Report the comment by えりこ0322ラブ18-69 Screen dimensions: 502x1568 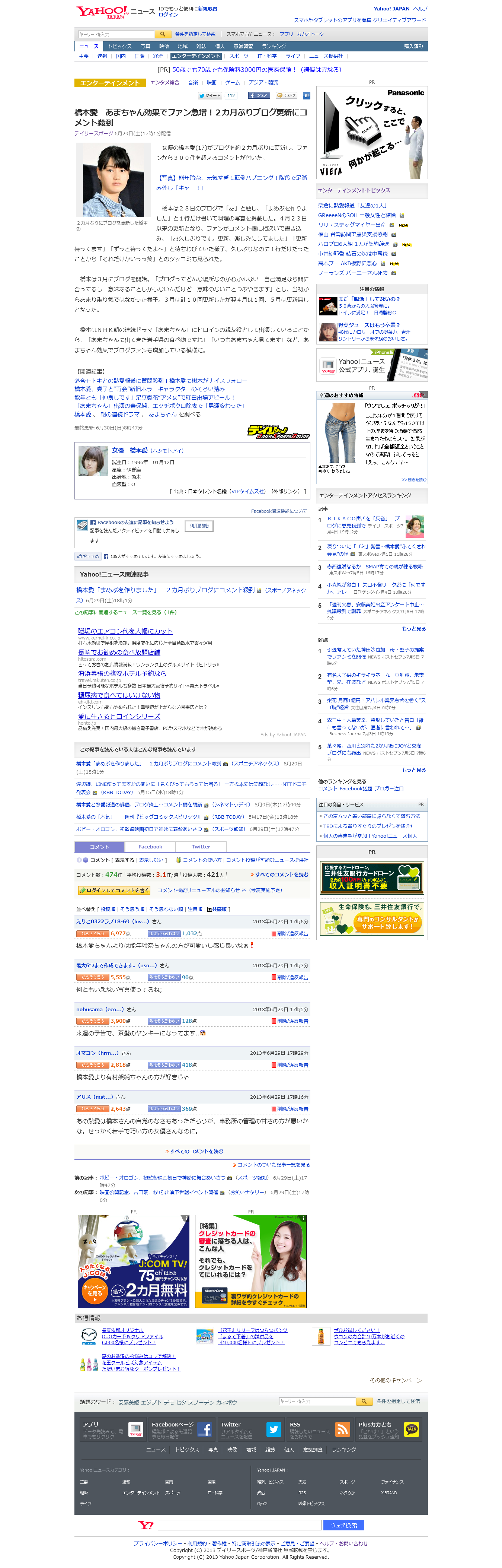click(290, 933)
